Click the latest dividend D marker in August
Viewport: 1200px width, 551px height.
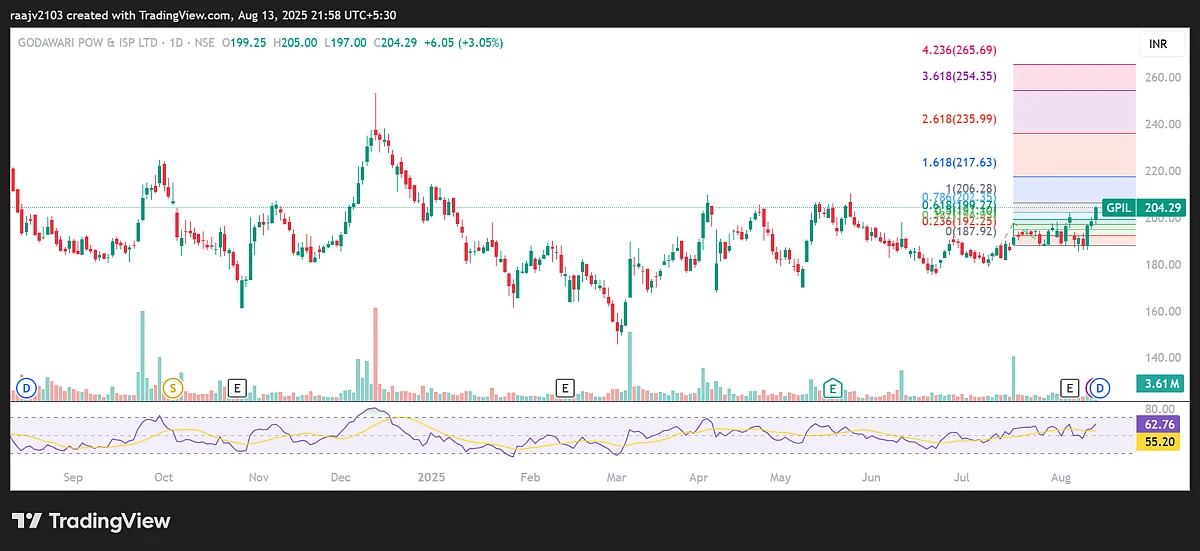pos(1100,386)
